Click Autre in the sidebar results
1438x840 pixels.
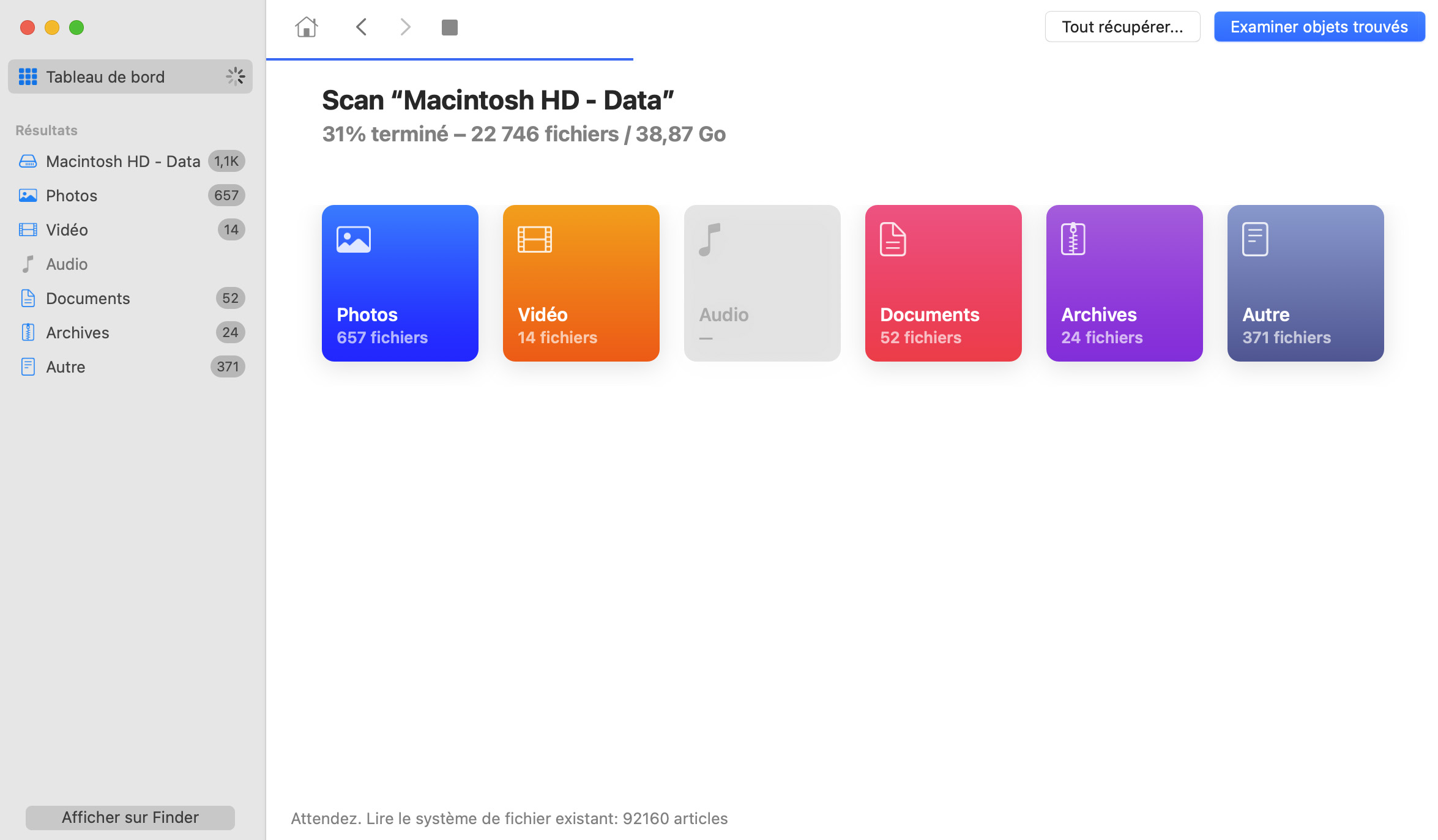[65, 366]
